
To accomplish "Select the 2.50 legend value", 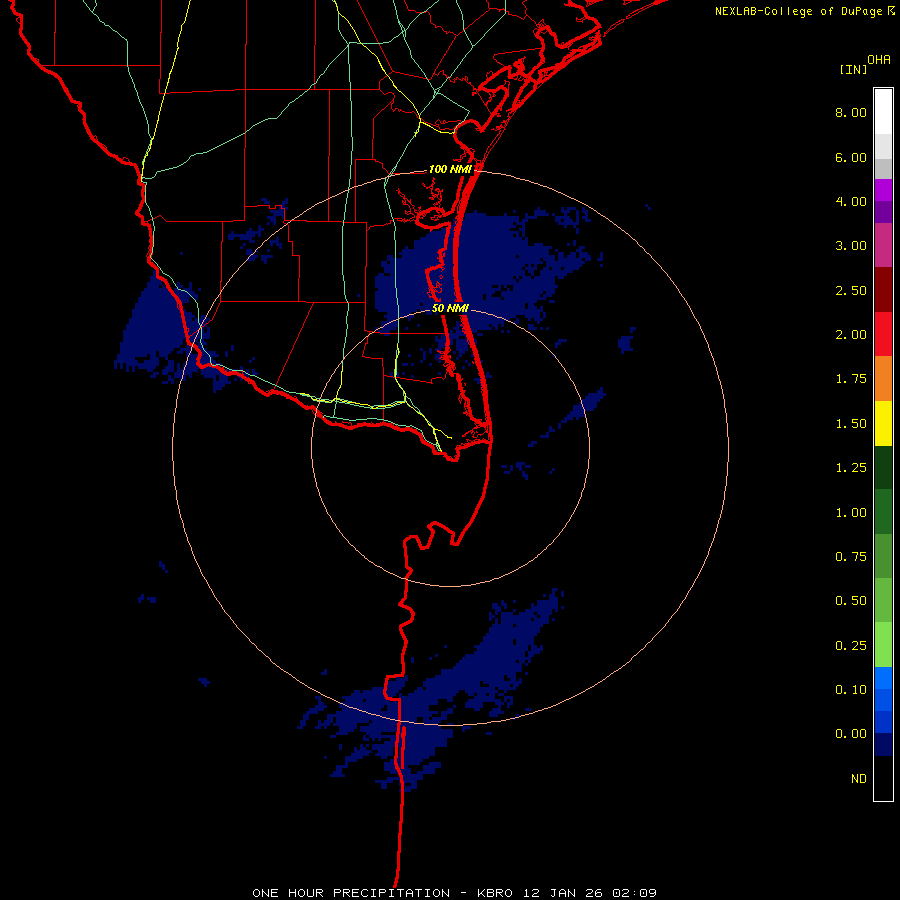I will tap(851, 290).
